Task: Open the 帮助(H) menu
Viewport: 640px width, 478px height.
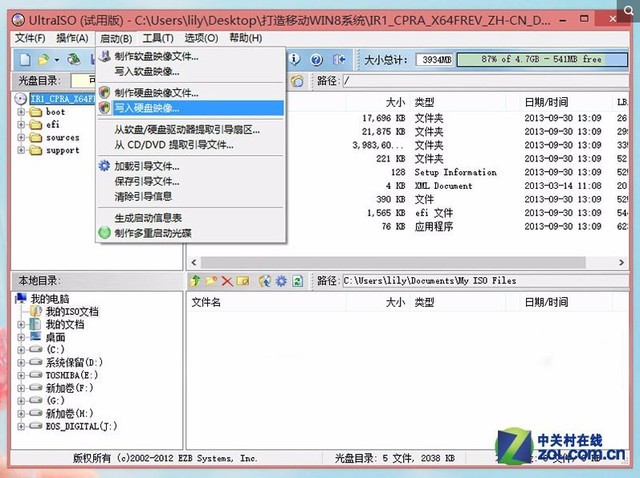Action: 246,38
